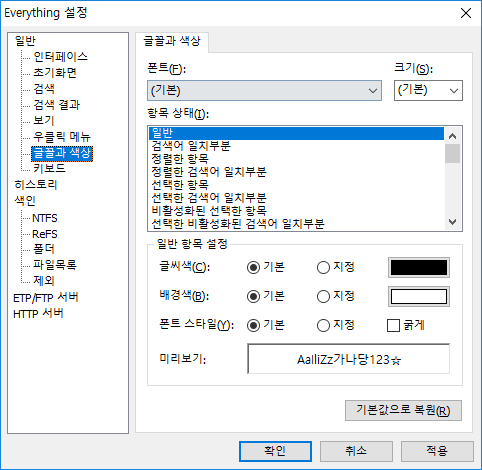This screenshot has width=482, height=470.
Task: Select 검색어 일치부분 list item
Action: click(x=296, y=146)
